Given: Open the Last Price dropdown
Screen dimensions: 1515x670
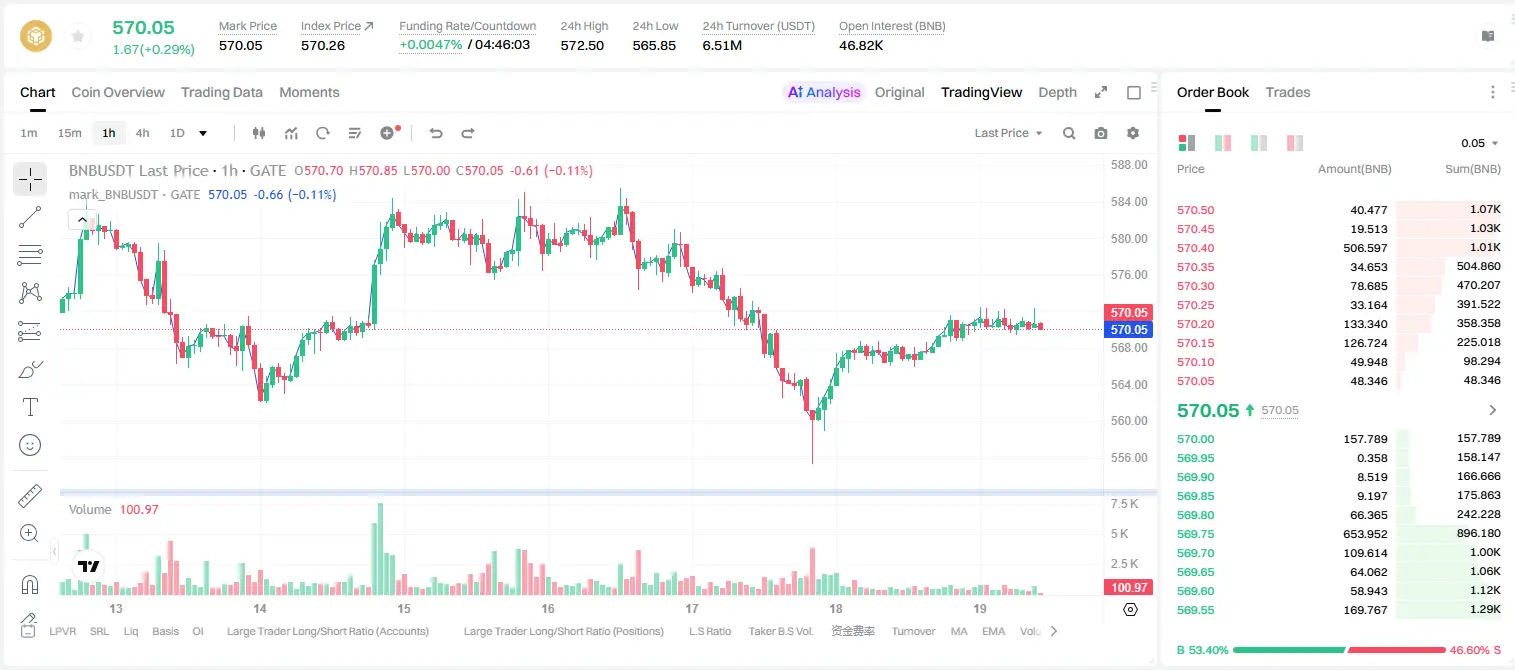Looking at the screenshot, I should (x=1008, y=133).
